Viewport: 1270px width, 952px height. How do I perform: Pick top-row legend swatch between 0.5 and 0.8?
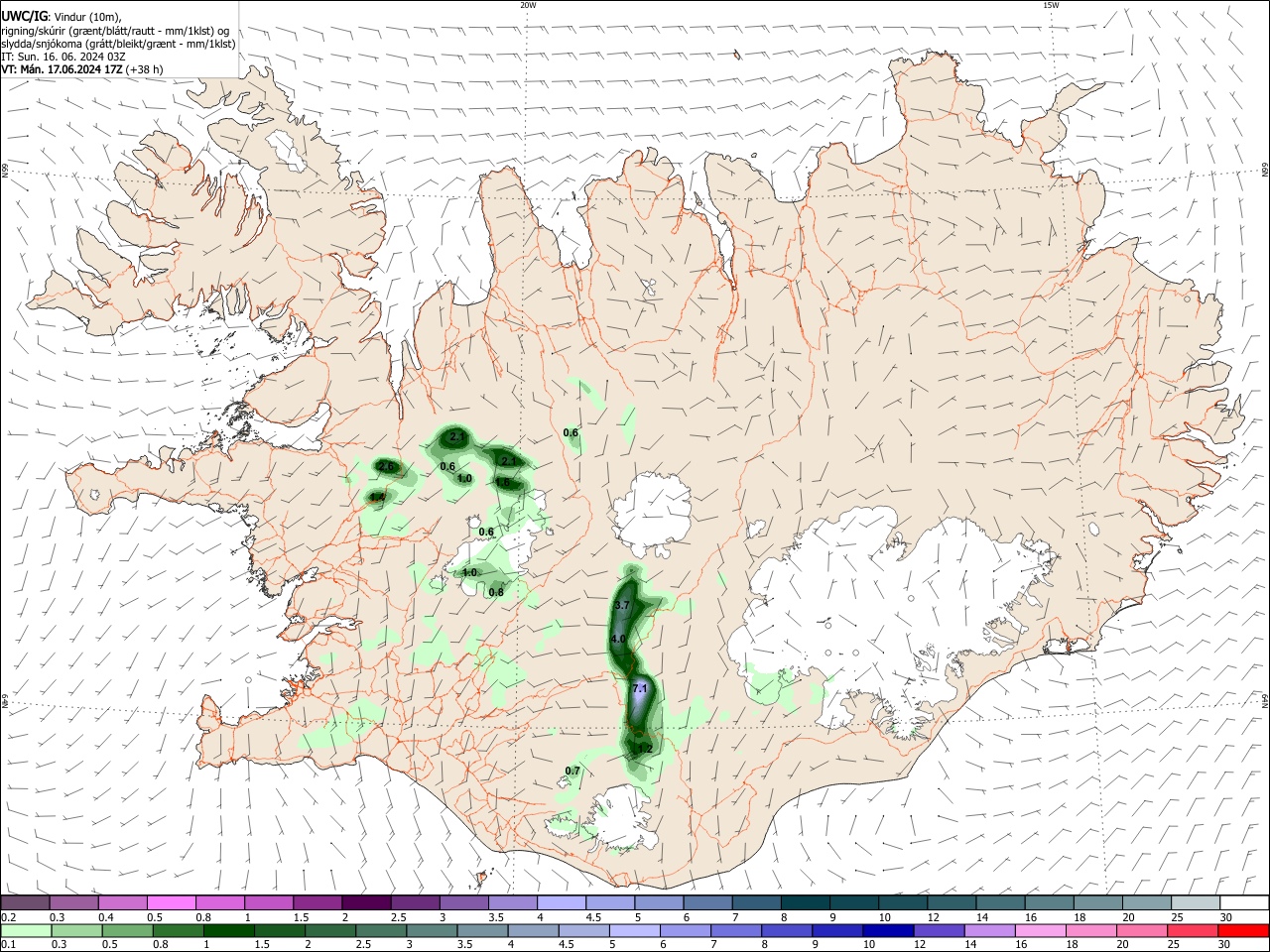pos(171,902)
